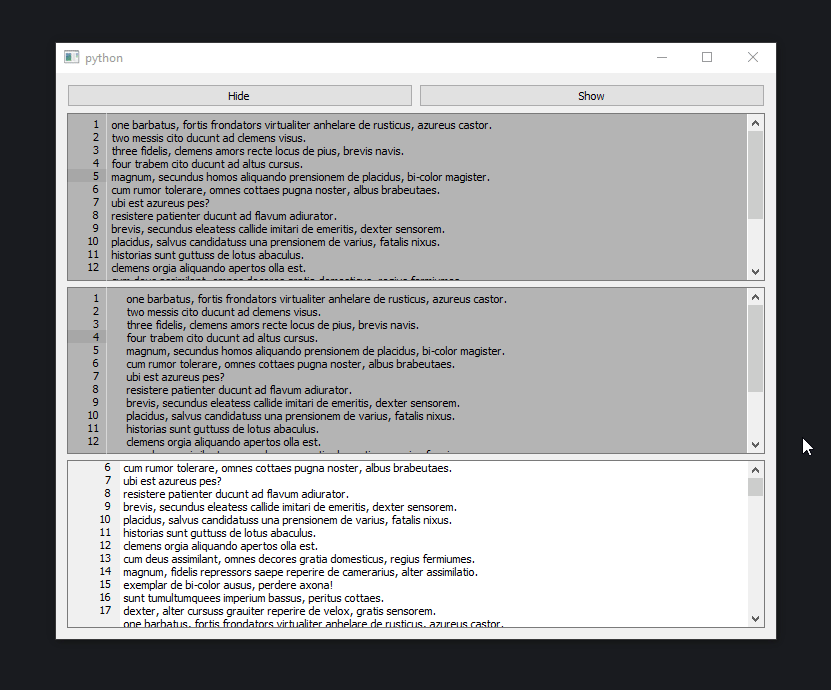The width and height of the screenshot is (831, 690).
Task: Click 'two messis cito' line in top editor
Action: (x=208, y=138)
